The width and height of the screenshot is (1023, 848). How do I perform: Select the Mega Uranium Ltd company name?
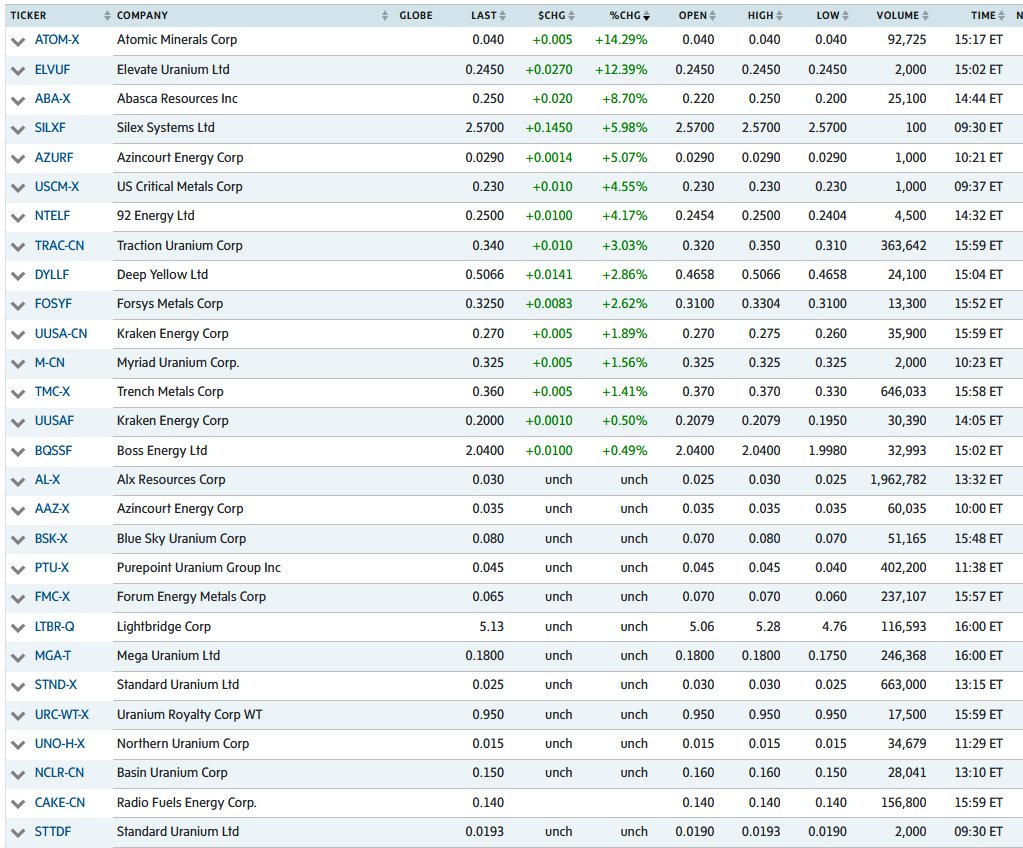tap(168, 656)
